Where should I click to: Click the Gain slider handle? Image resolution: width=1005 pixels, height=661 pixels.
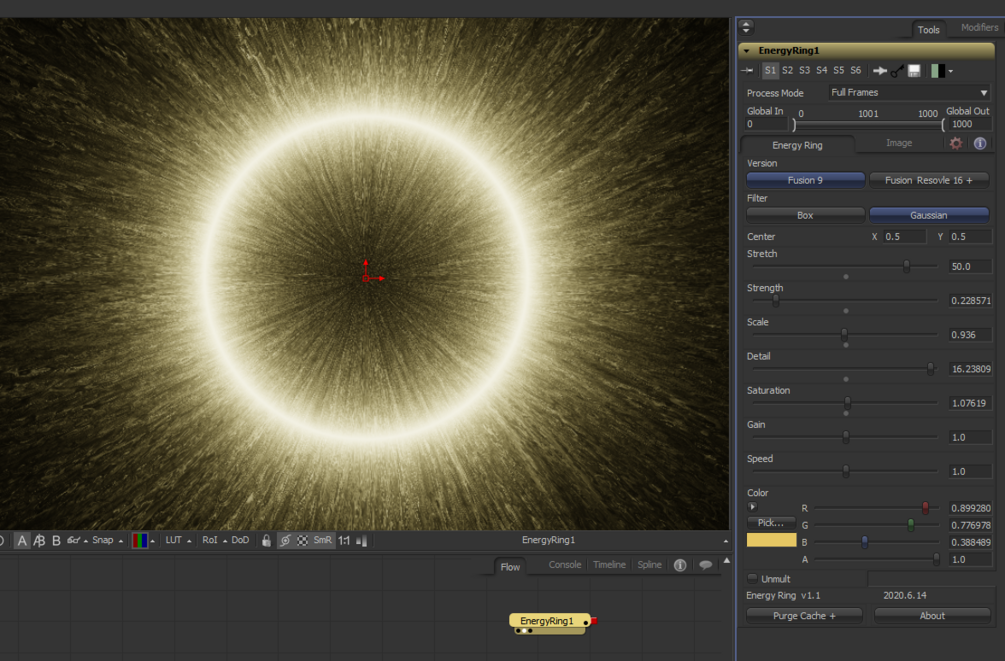[x=846, y=437]
